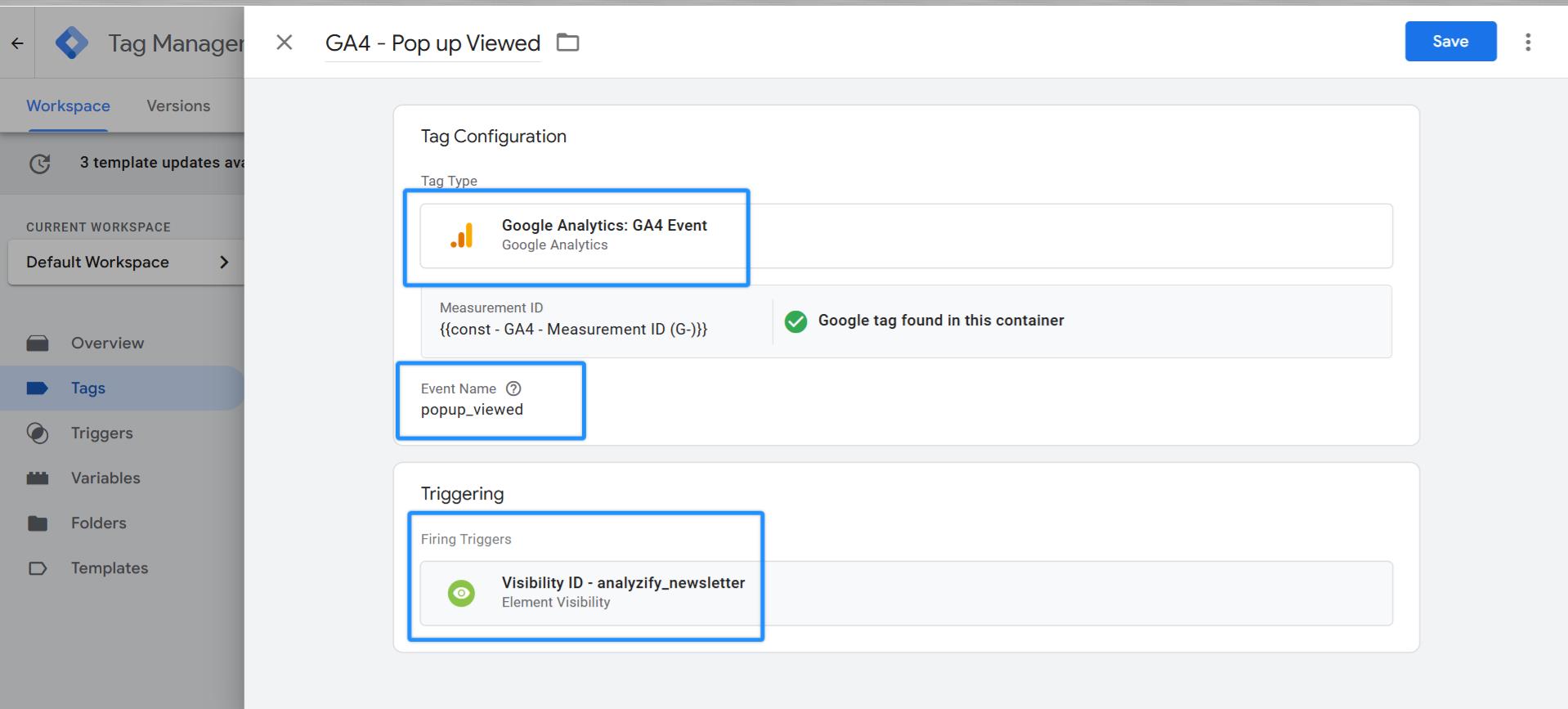Open the 3 template updates notice
Viewport: 1568px width, 709px height.
click(162, 162)
